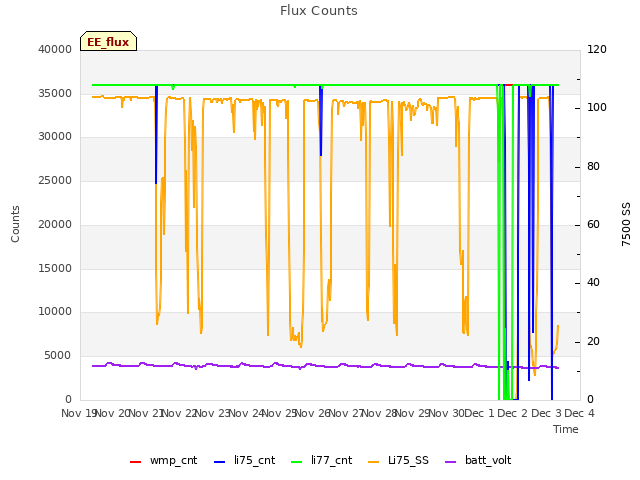Click the Dec 3 date label
The height and width of the screenshot is (480, 640).
(x=547, y=413)
